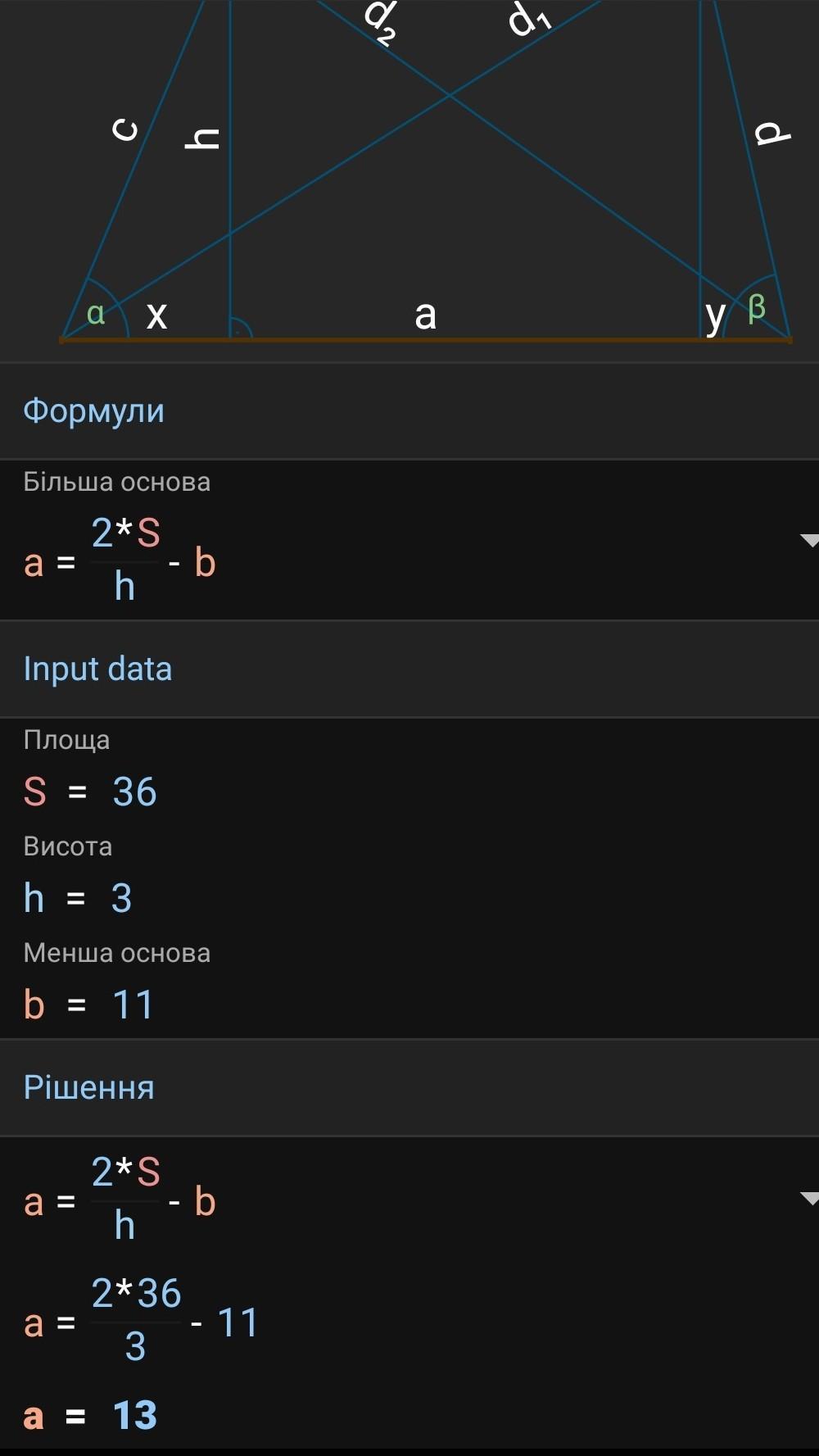Tap base label a in trapezoid diagram
This screenshot has width=819, height=1456.
(x=425, y=315)
